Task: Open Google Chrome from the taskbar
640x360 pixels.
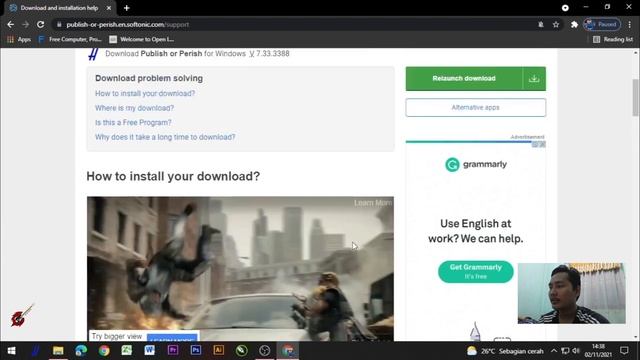Action: [x=104, y=351]
